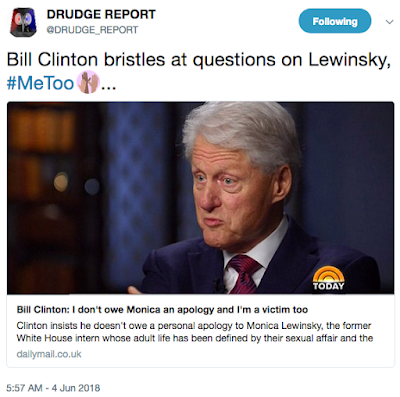Open the Bill Clinton interview image
The width and height of the screenshot is (400, 397).
click(x=200, y=198)
